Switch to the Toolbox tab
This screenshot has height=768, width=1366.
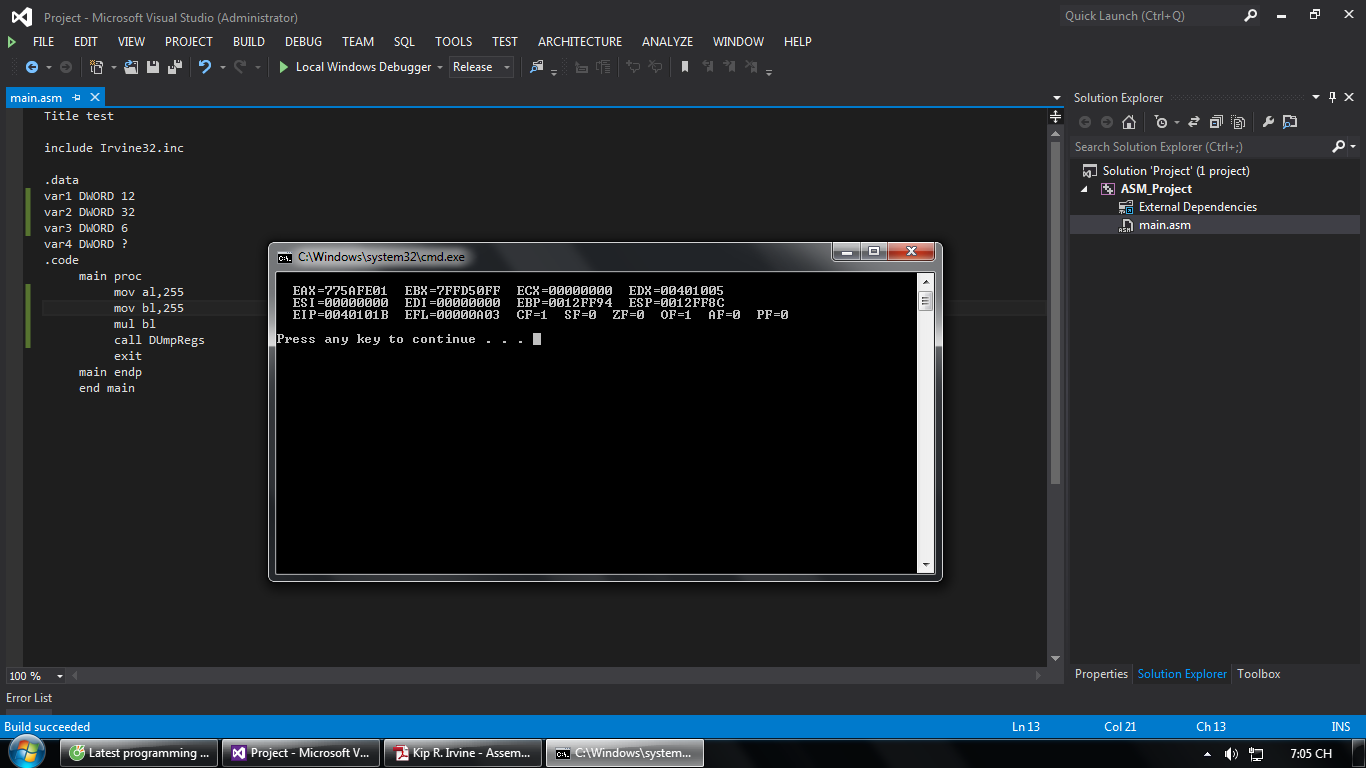1258,674
